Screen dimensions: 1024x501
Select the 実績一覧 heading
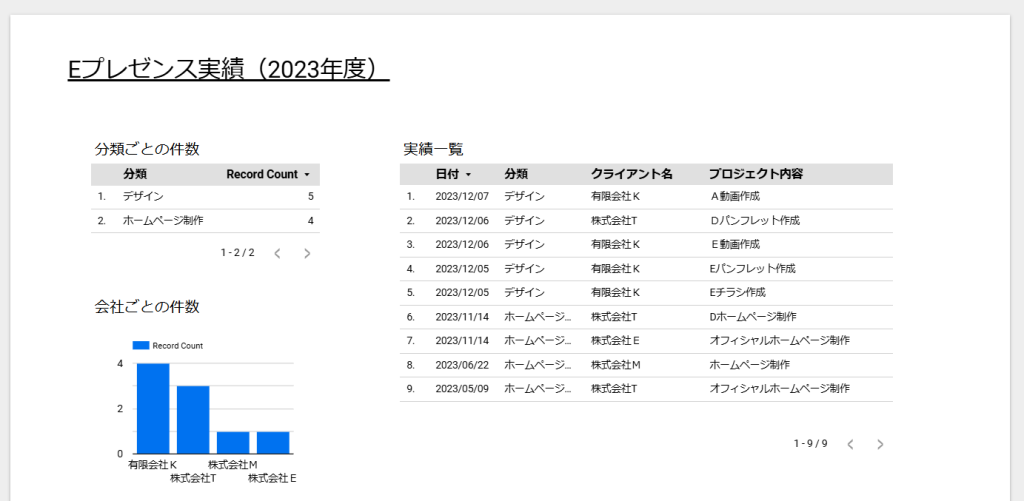click(433, 149)
